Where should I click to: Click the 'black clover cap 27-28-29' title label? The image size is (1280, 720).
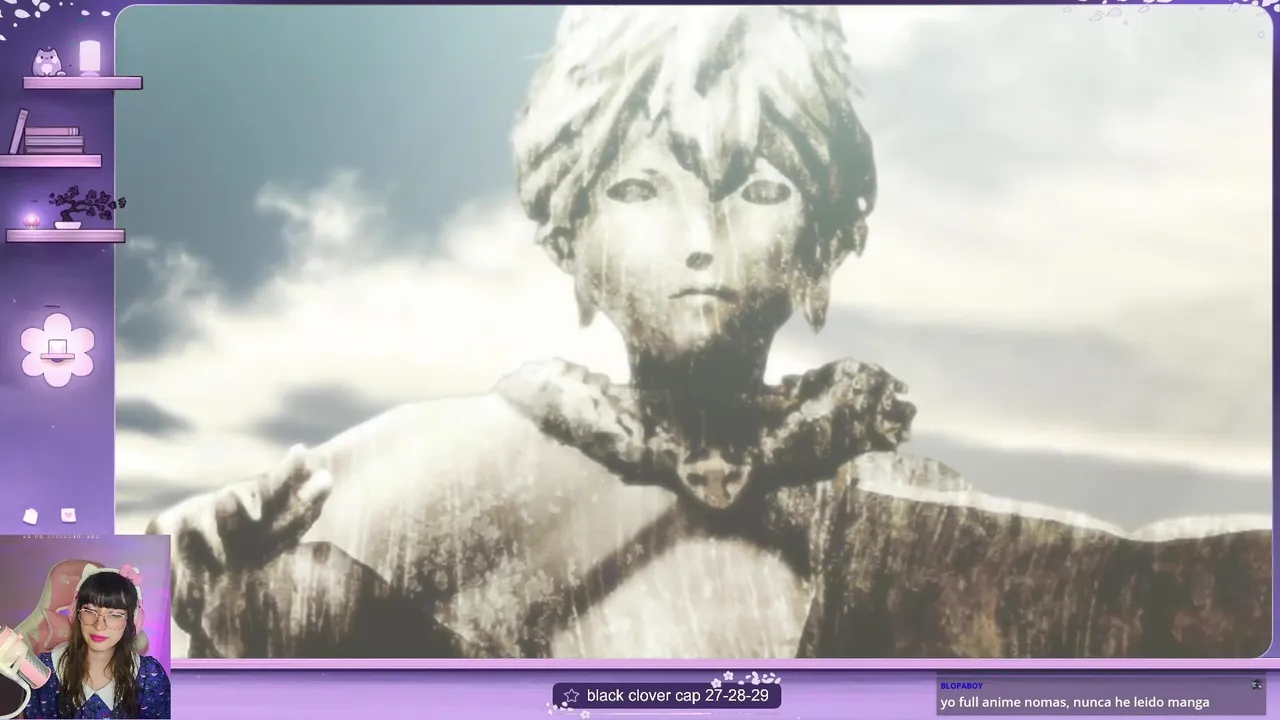click(x=677, y=695)
